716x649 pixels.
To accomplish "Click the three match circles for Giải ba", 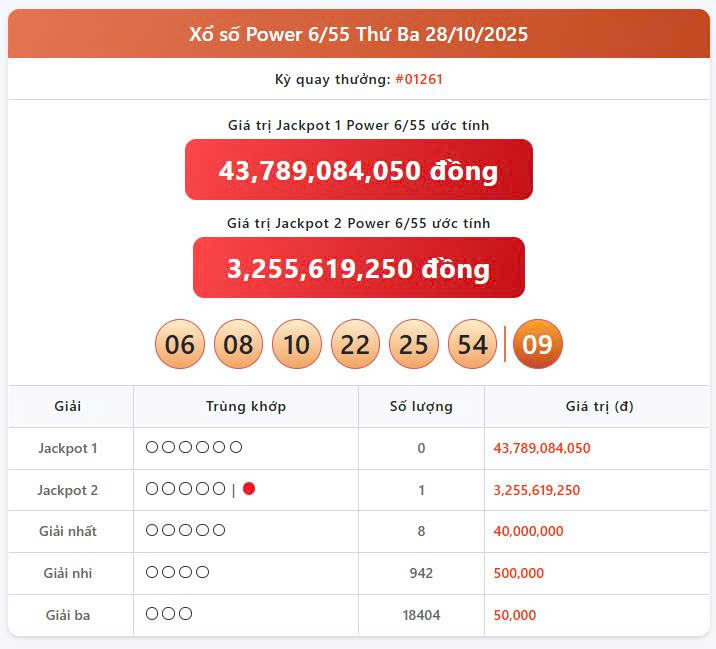I will pos(168,614).
